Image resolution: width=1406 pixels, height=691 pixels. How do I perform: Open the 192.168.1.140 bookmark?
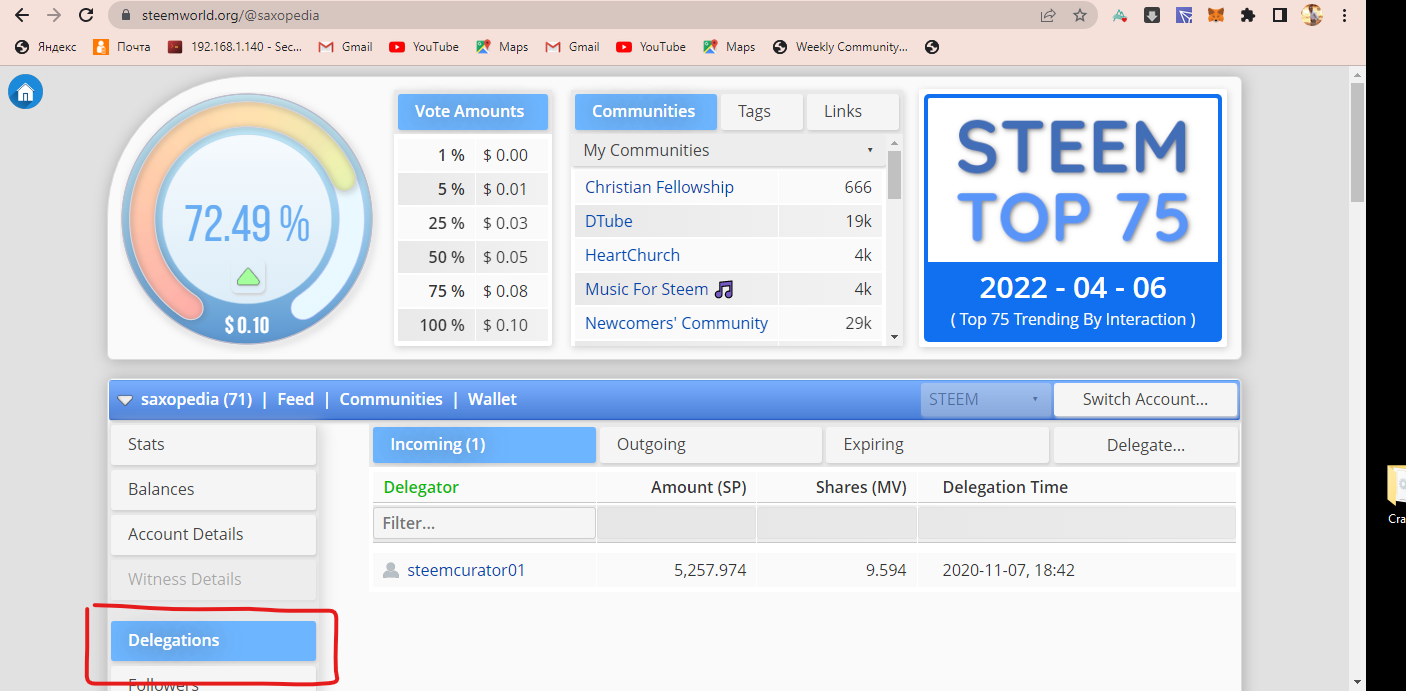235,47
